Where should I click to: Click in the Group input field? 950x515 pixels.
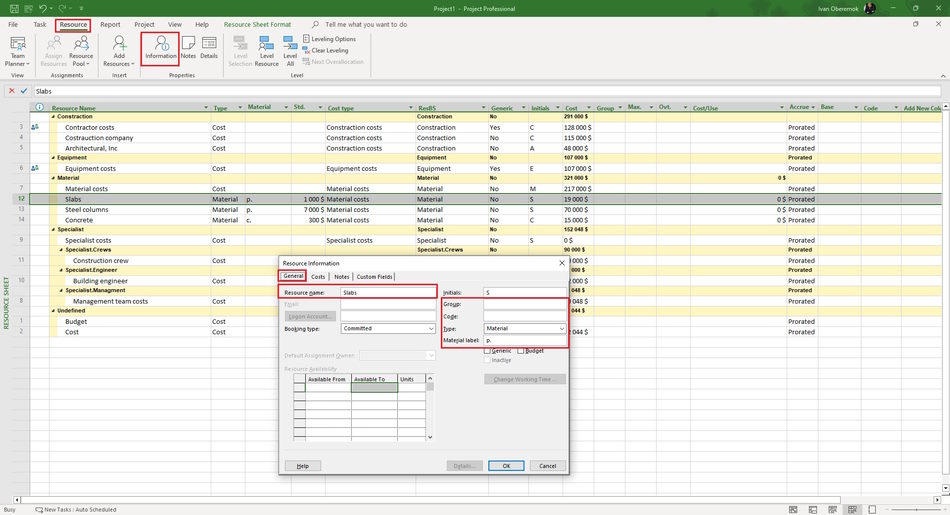[x=524, y=304]
